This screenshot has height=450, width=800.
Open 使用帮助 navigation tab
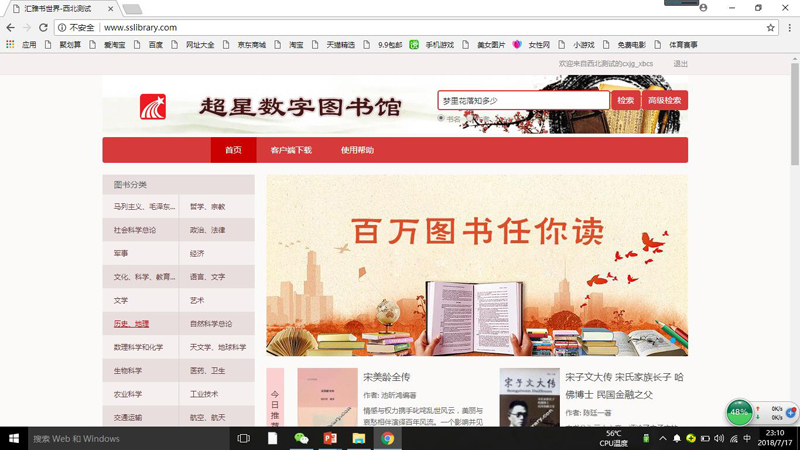[357, 150]
